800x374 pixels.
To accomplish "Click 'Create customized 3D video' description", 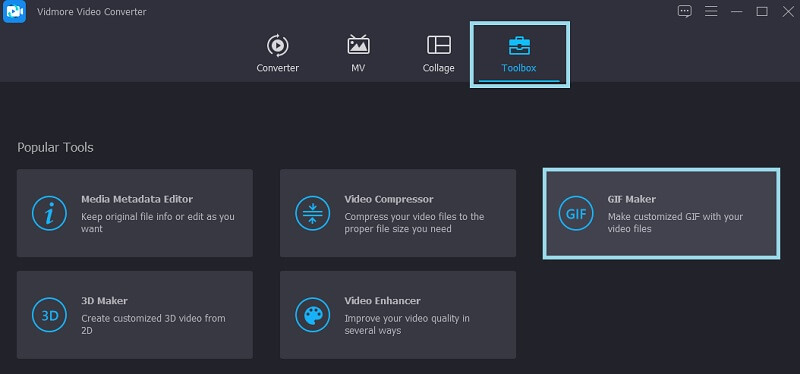I will click(153, 324).
